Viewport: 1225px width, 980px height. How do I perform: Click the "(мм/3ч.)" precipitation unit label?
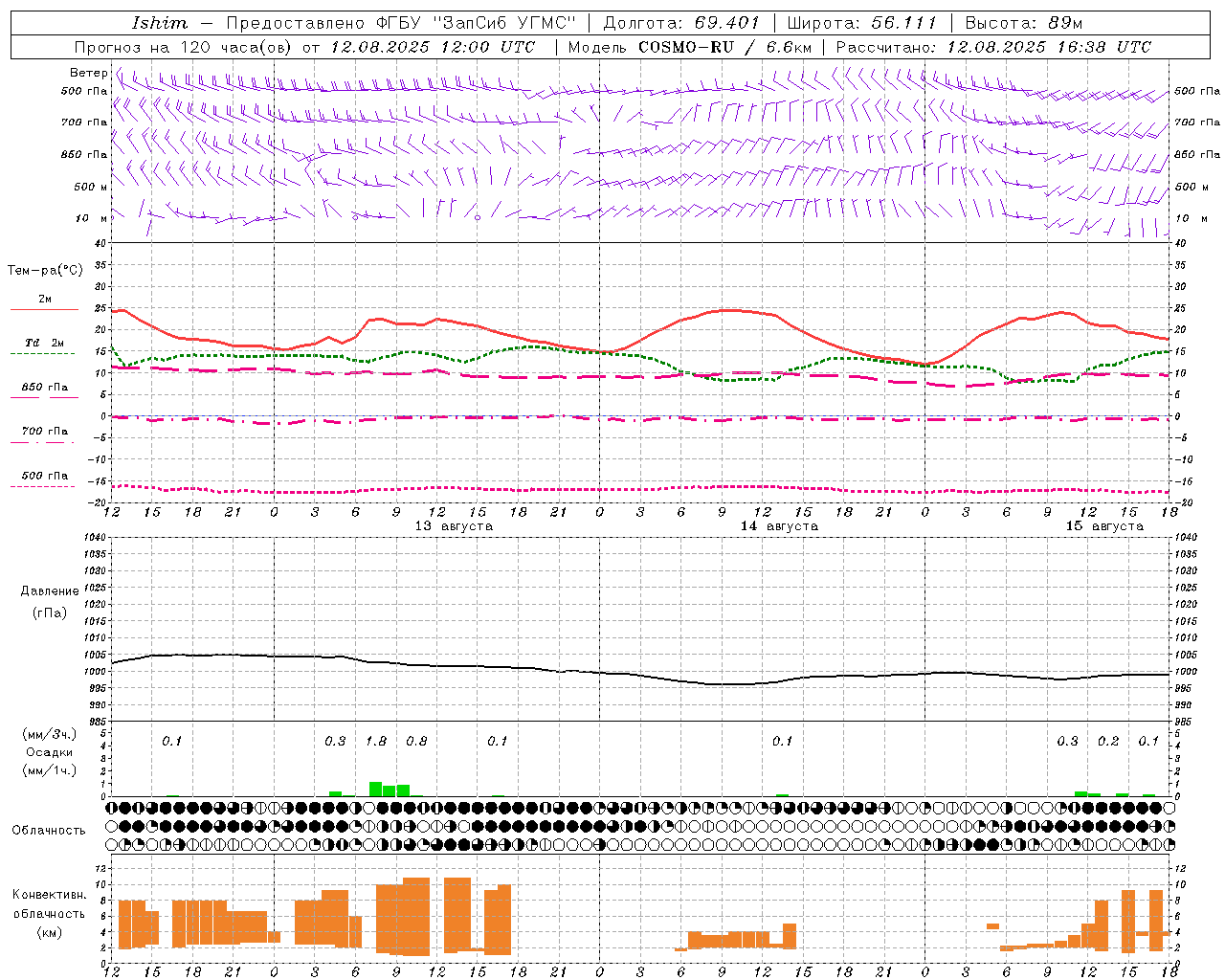click(50, 734)
